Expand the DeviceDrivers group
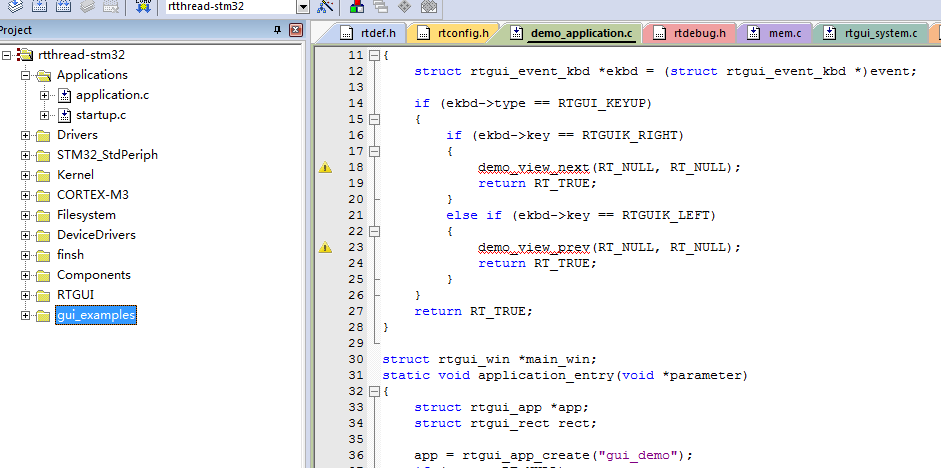Screen dimensions: 941x468 [25, 235]
